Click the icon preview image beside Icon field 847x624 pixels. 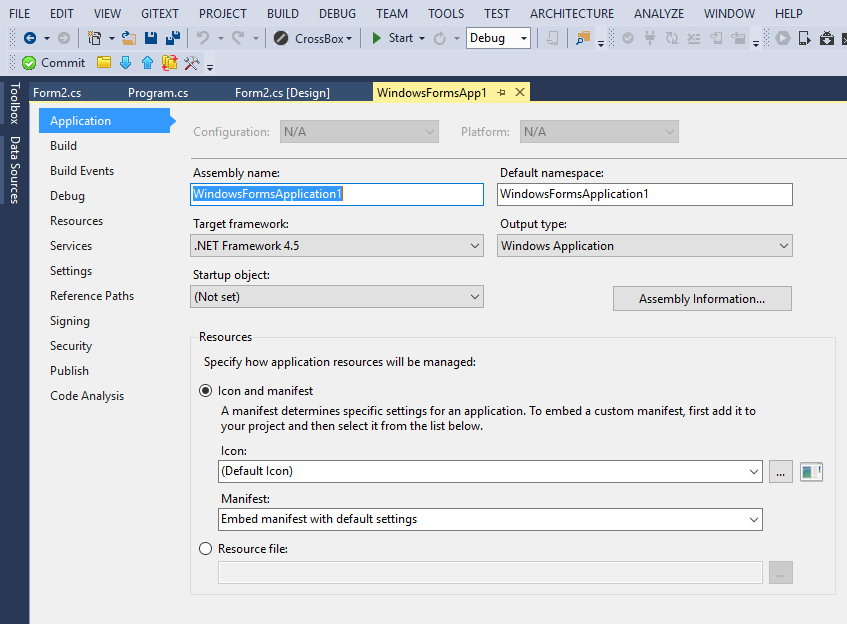(x=811, y=472)
